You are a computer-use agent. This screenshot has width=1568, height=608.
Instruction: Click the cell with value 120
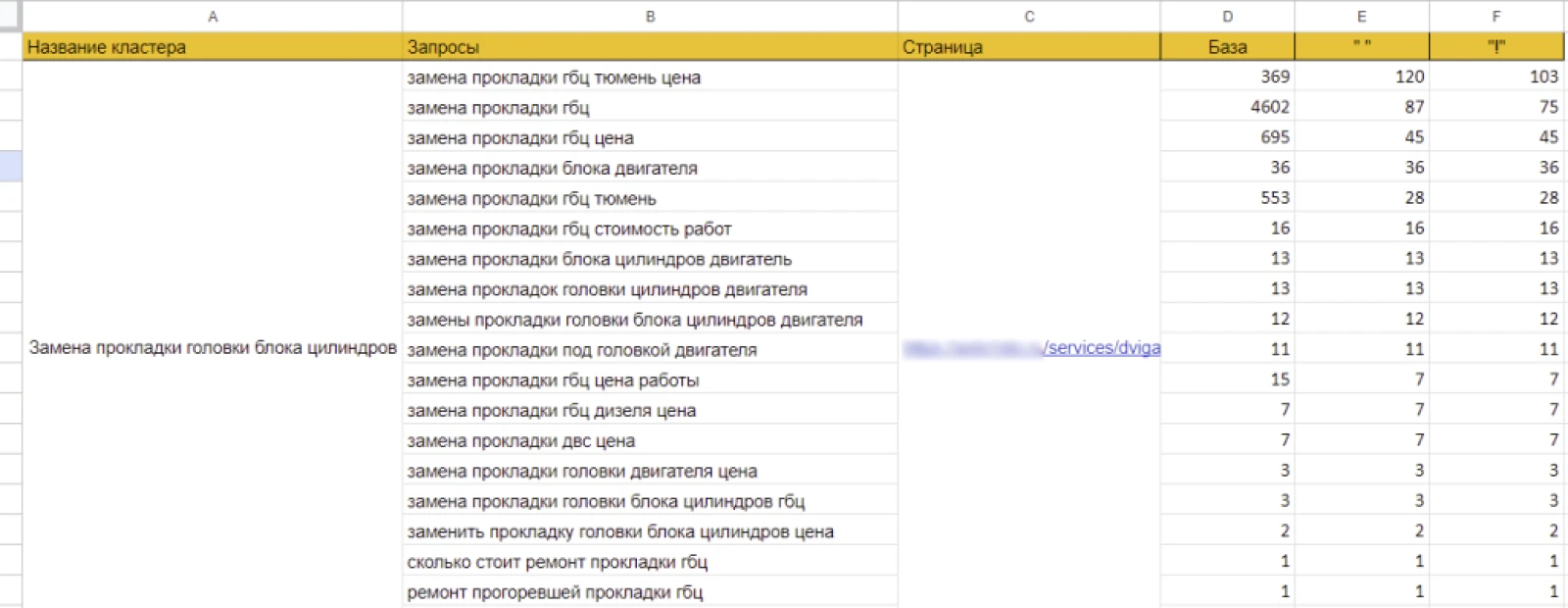point(1362,76)
